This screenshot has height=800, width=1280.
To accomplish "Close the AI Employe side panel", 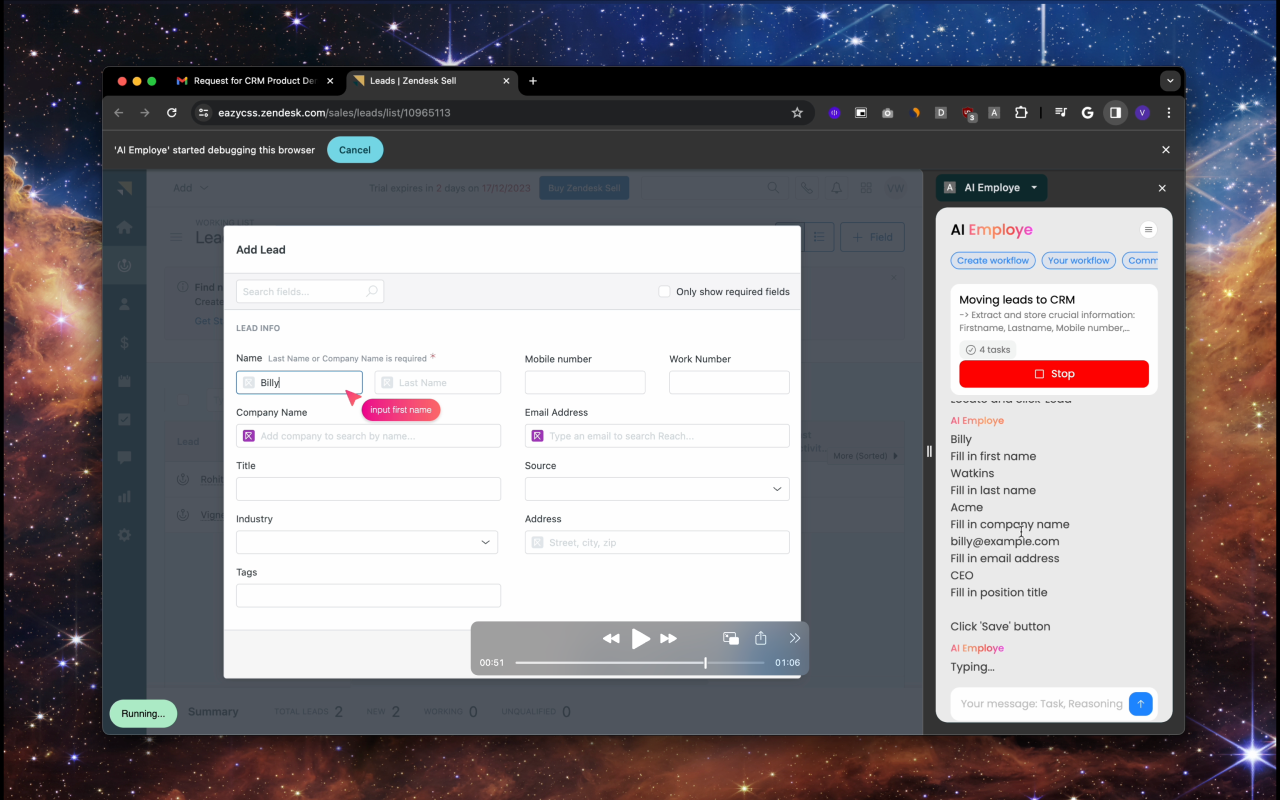I will click(x=1162, y=188).
